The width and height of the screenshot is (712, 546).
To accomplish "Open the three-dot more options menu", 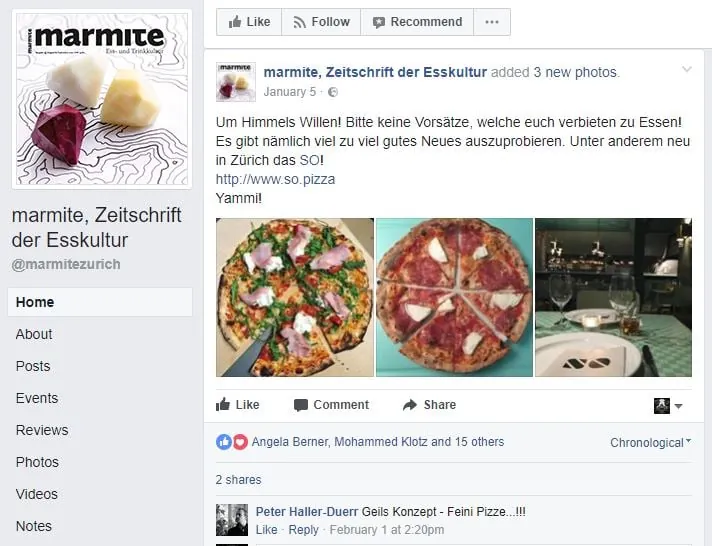I will pyautogui.click(x=492, y=22).
